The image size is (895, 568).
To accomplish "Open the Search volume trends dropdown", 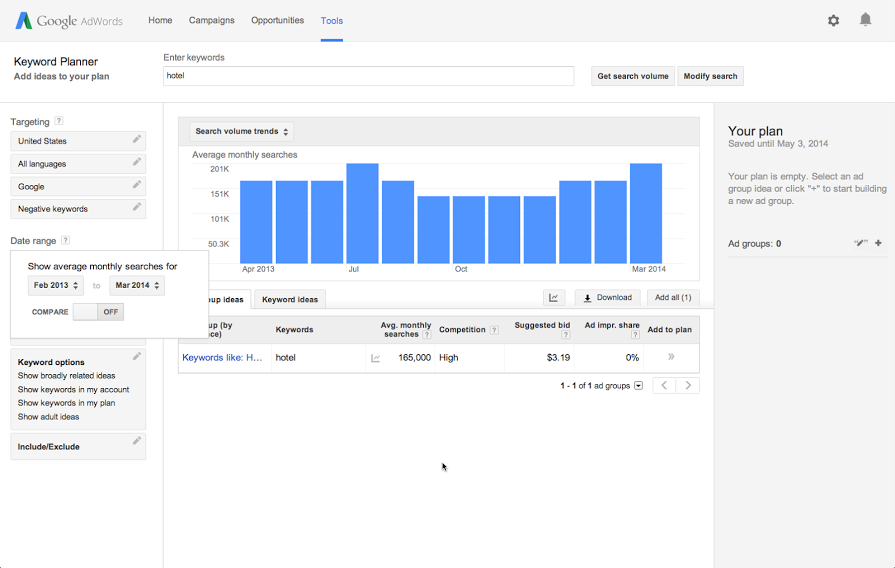I will (242, 131).
